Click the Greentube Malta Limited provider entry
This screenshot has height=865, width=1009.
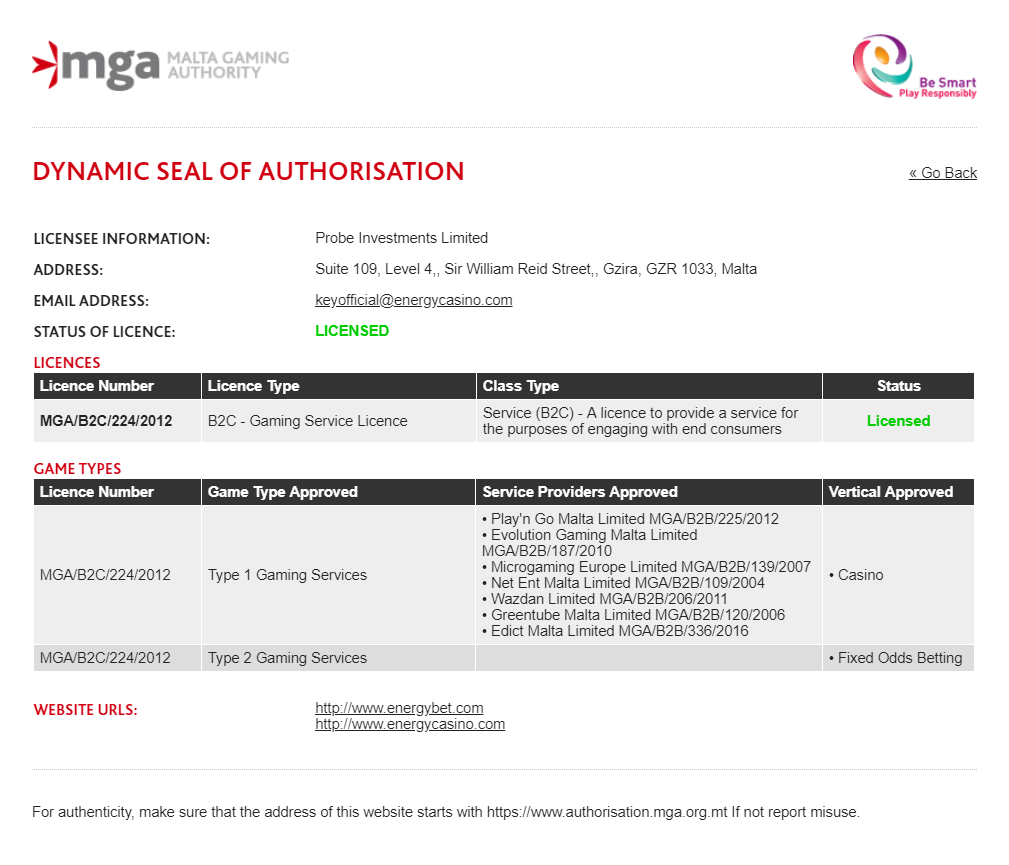point(633,615)
